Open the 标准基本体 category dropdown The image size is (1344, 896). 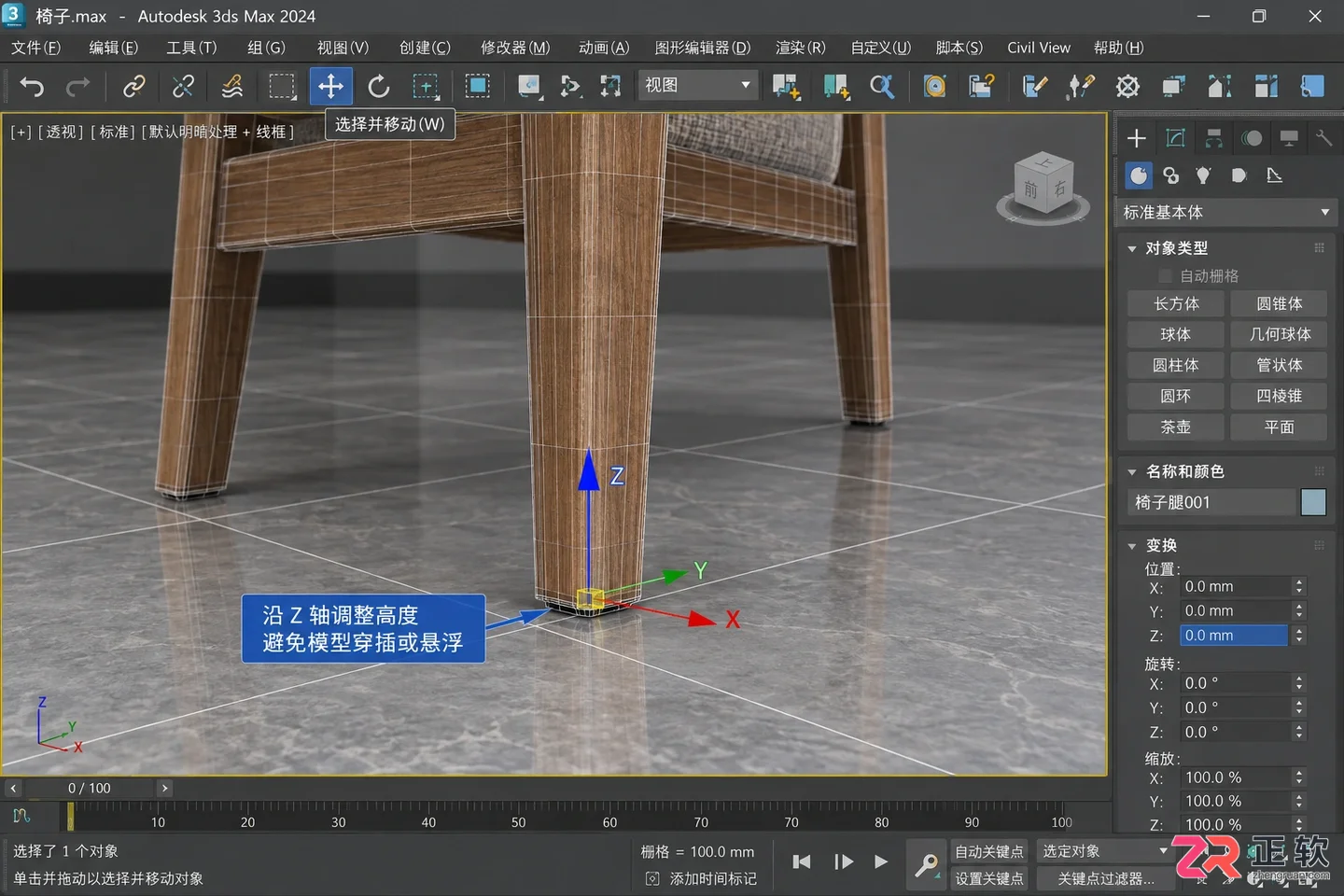(x=1226, y=213)
